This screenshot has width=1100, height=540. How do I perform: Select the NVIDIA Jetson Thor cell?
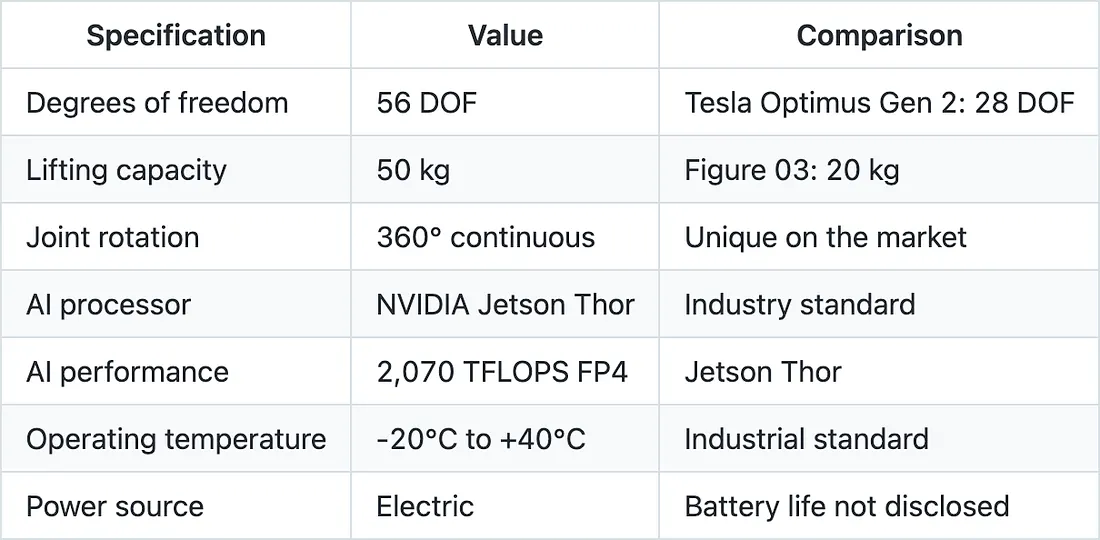[x=506, y=304]
